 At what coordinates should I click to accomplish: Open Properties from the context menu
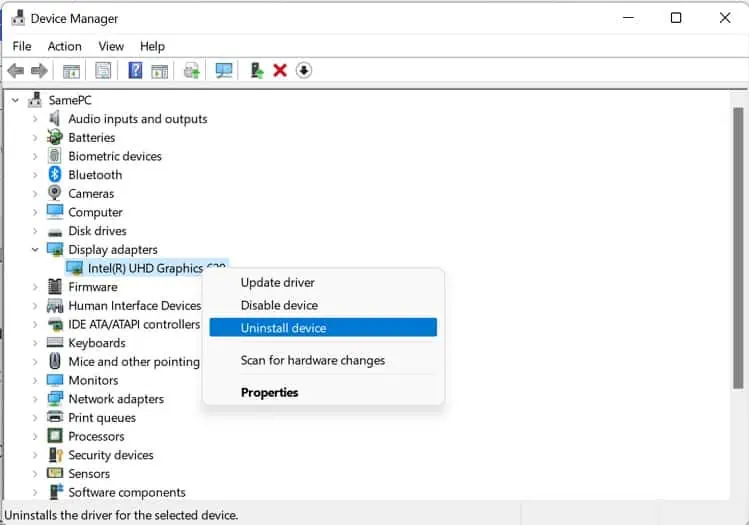pyautogui.click(x=269, y=393)
